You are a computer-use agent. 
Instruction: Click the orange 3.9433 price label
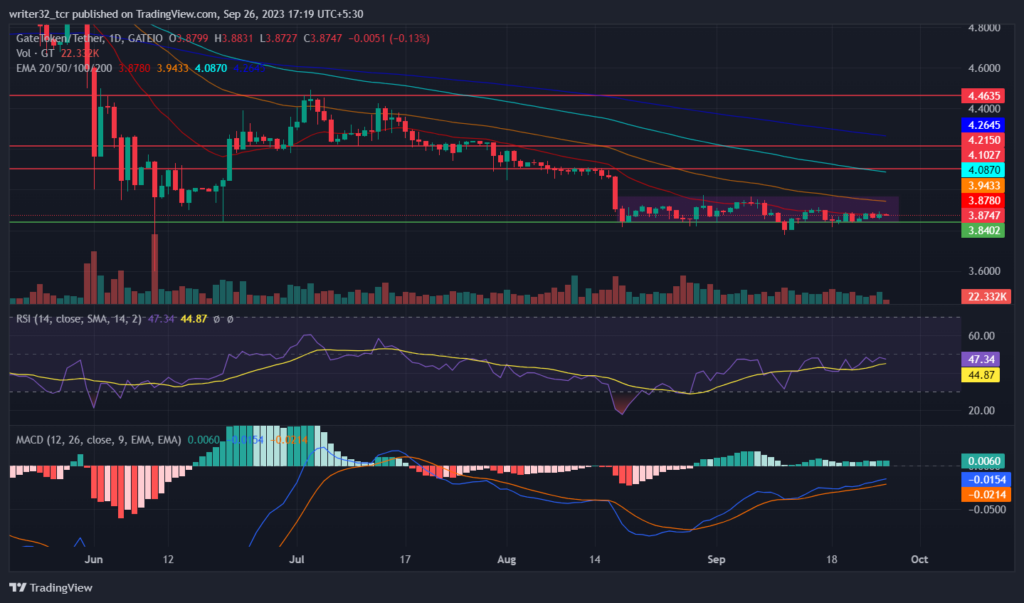pyautogui.click(x=984, y=186)
